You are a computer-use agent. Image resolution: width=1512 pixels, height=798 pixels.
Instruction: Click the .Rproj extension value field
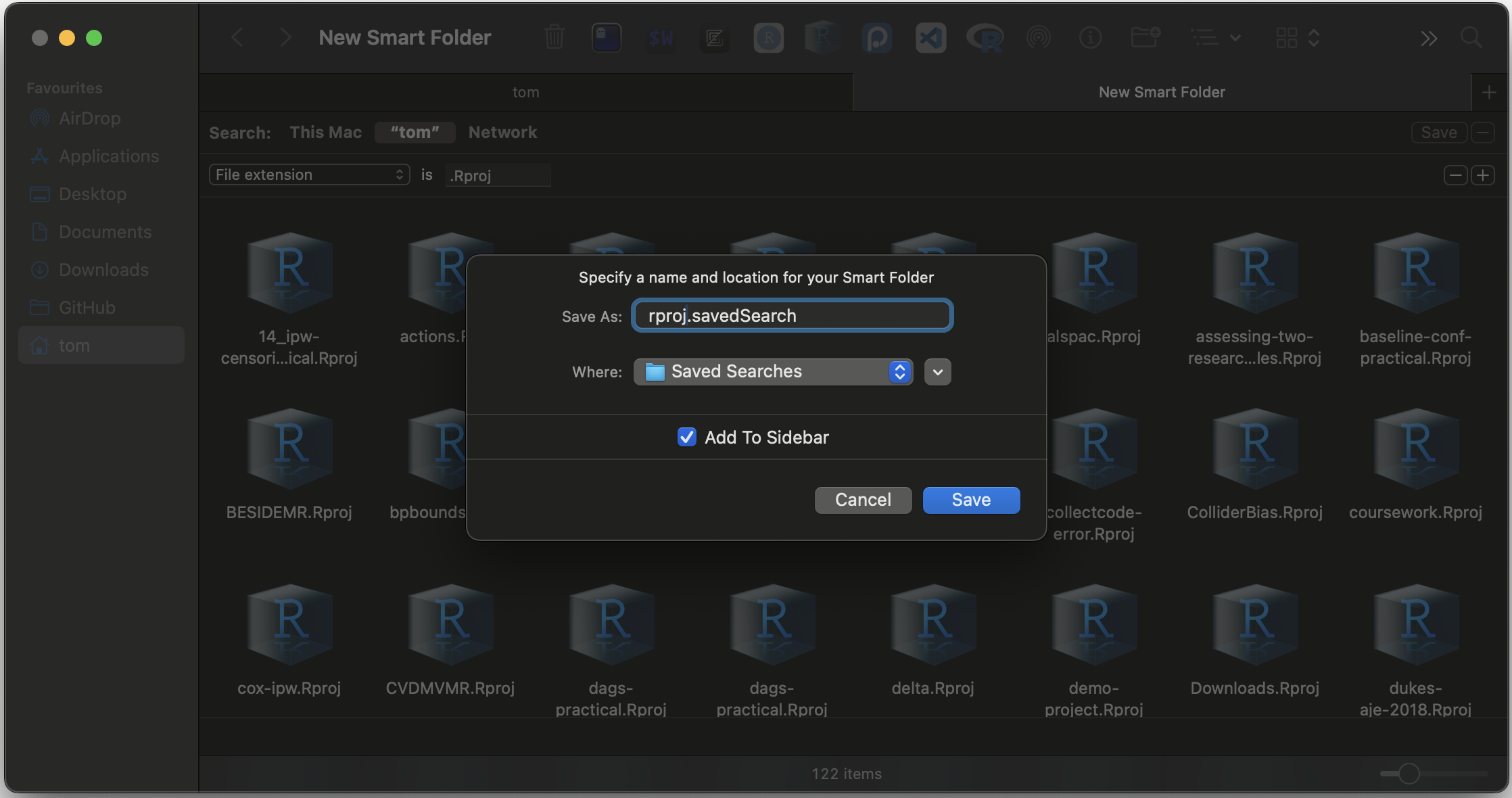click(498, 175)
